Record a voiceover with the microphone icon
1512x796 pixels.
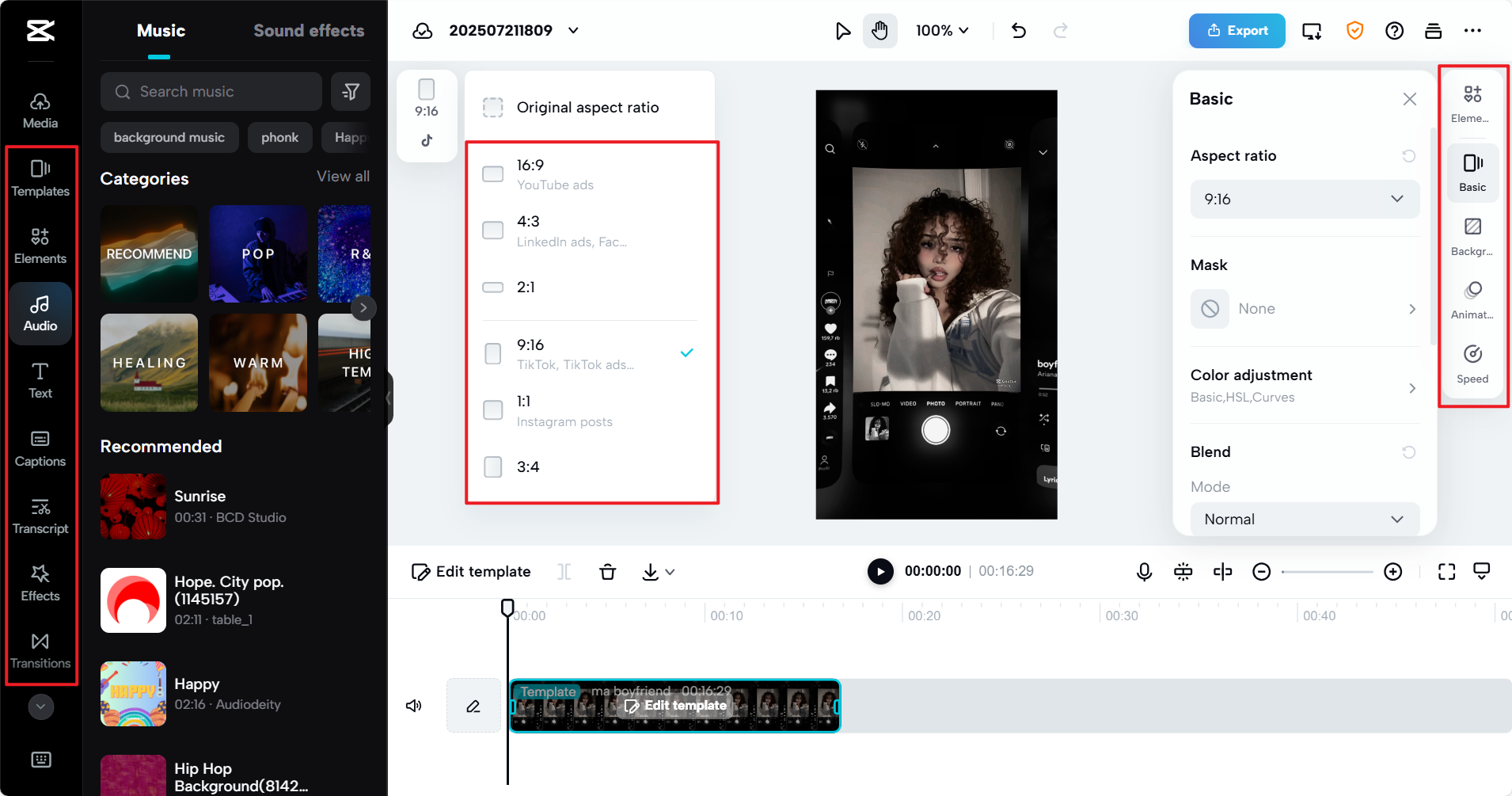point(1144,571)
